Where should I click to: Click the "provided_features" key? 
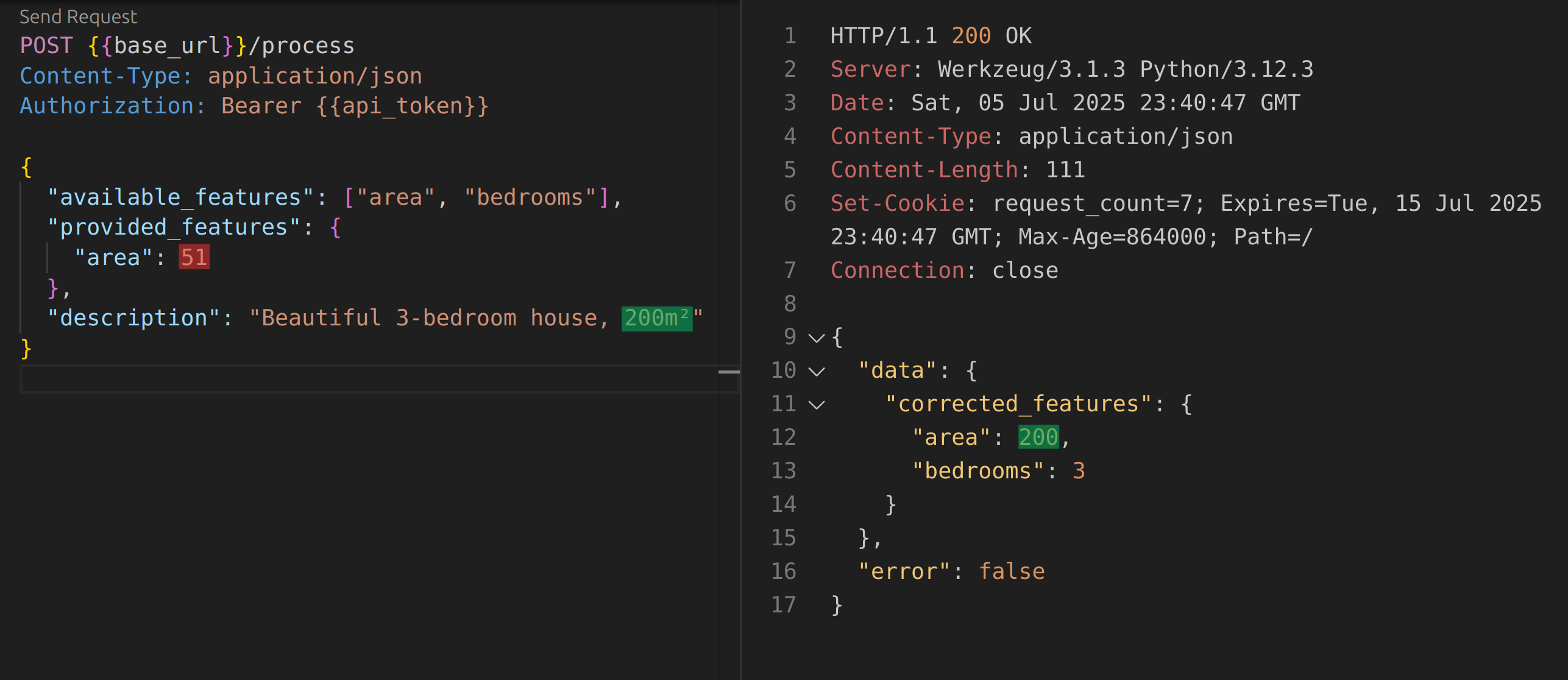tap(174, 227)
